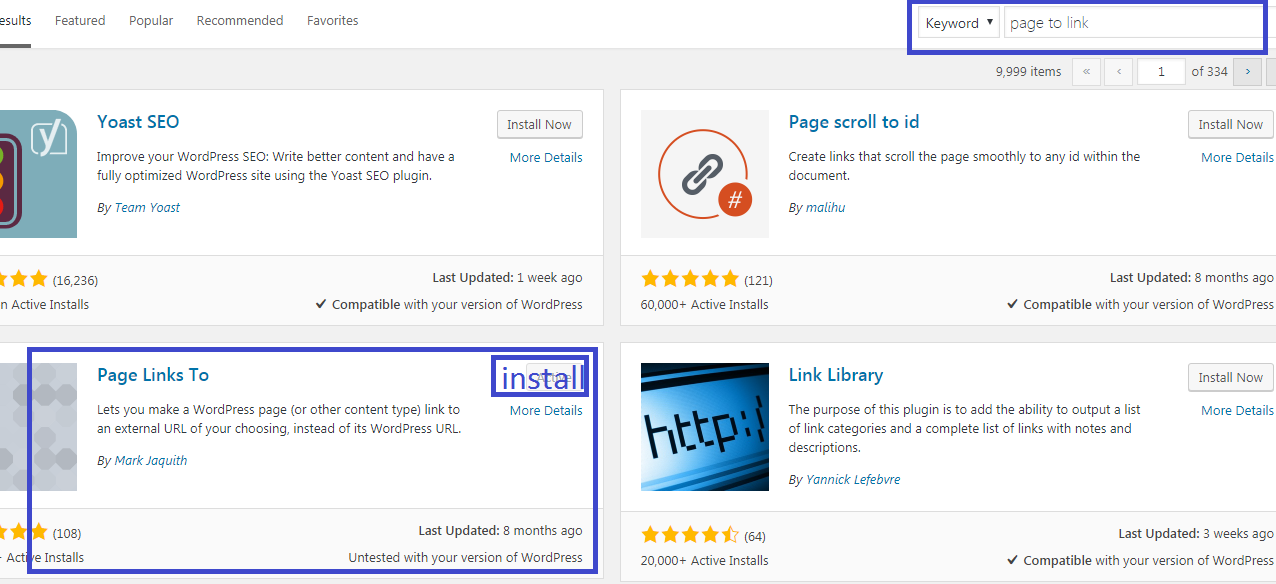The height and width of the screenshot is (584, 1276).
Task: Open More Details for Yoast SEO
Action: 545,157
